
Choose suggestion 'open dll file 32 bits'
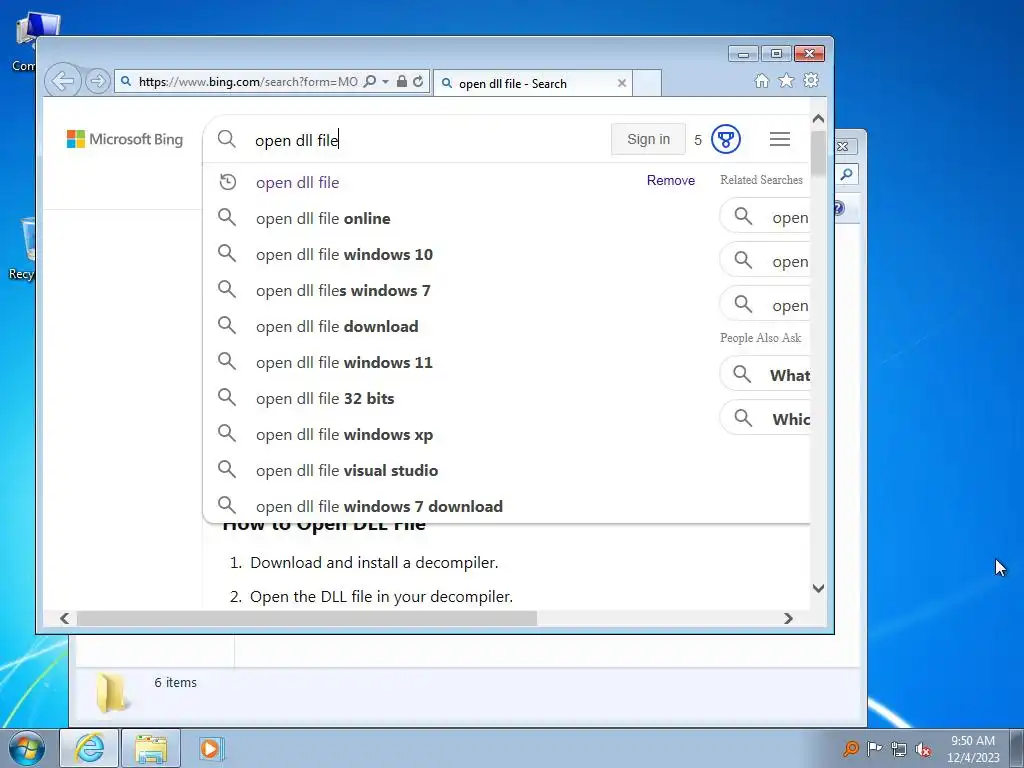tap(325, 398)
